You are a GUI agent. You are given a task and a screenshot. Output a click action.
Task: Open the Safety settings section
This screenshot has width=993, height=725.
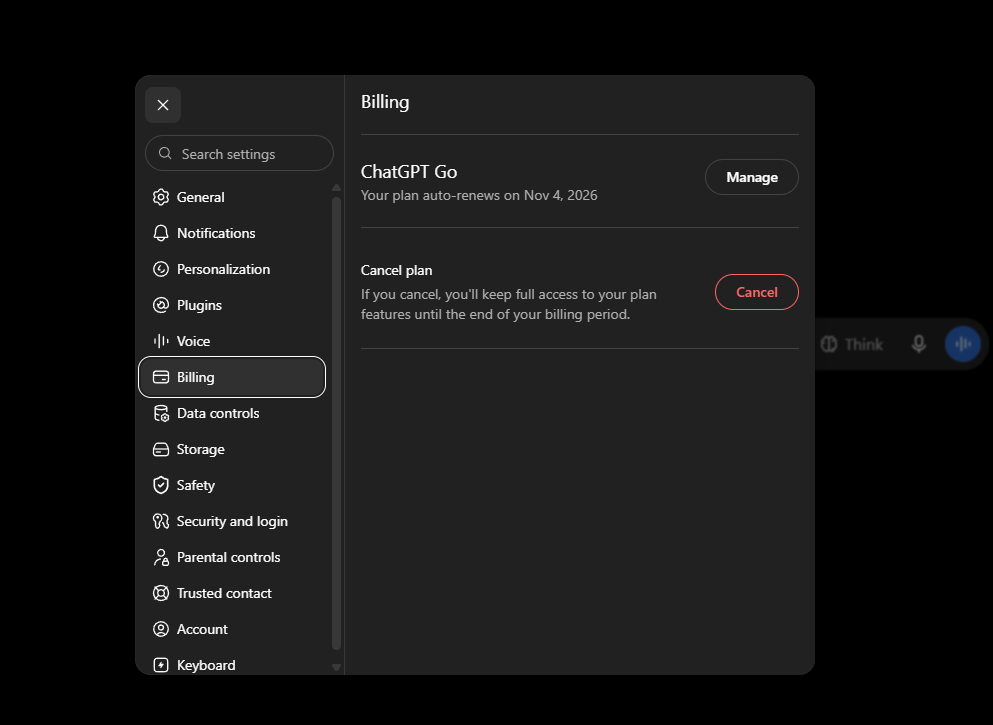click(232, 485)
